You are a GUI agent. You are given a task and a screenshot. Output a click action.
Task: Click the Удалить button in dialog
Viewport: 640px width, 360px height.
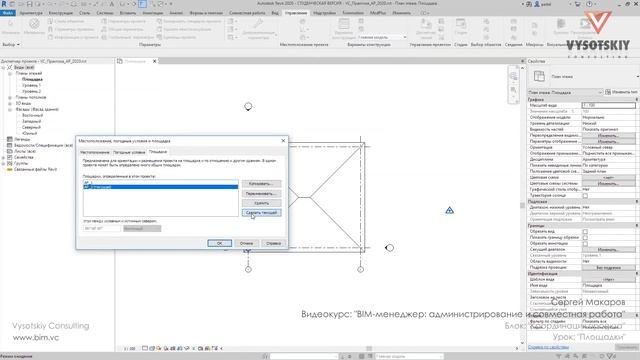261,203
